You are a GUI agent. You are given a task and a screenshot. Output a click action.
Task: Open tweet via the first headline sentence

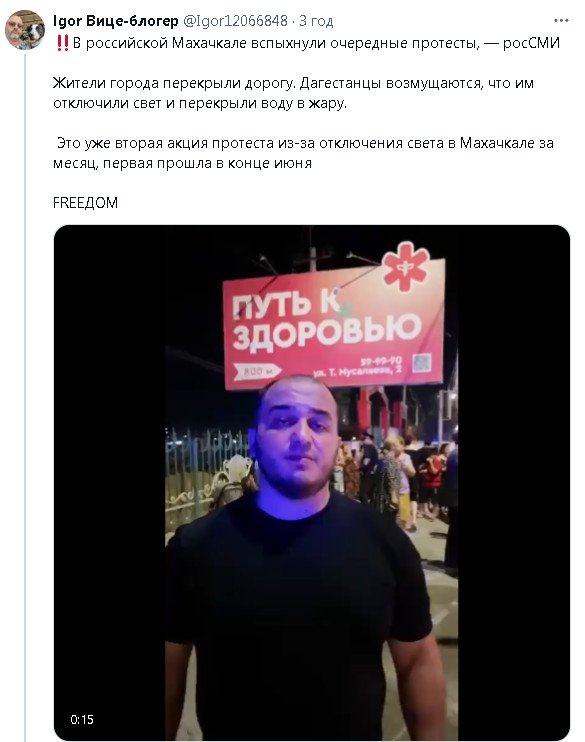(x=316, y=43)
